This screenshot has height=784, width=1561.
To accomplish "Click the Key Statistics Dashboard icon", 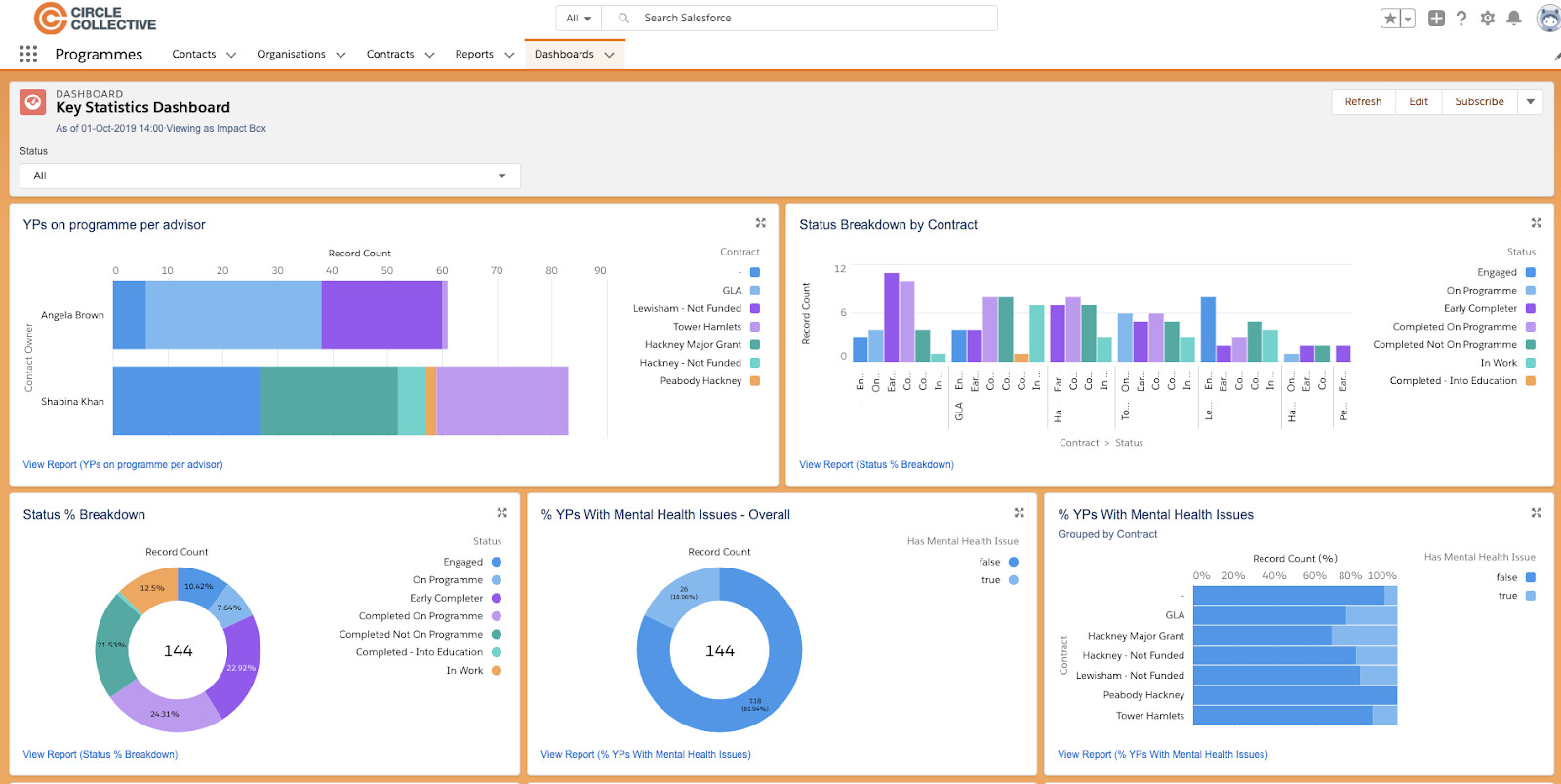I will [x=33, y=101].
